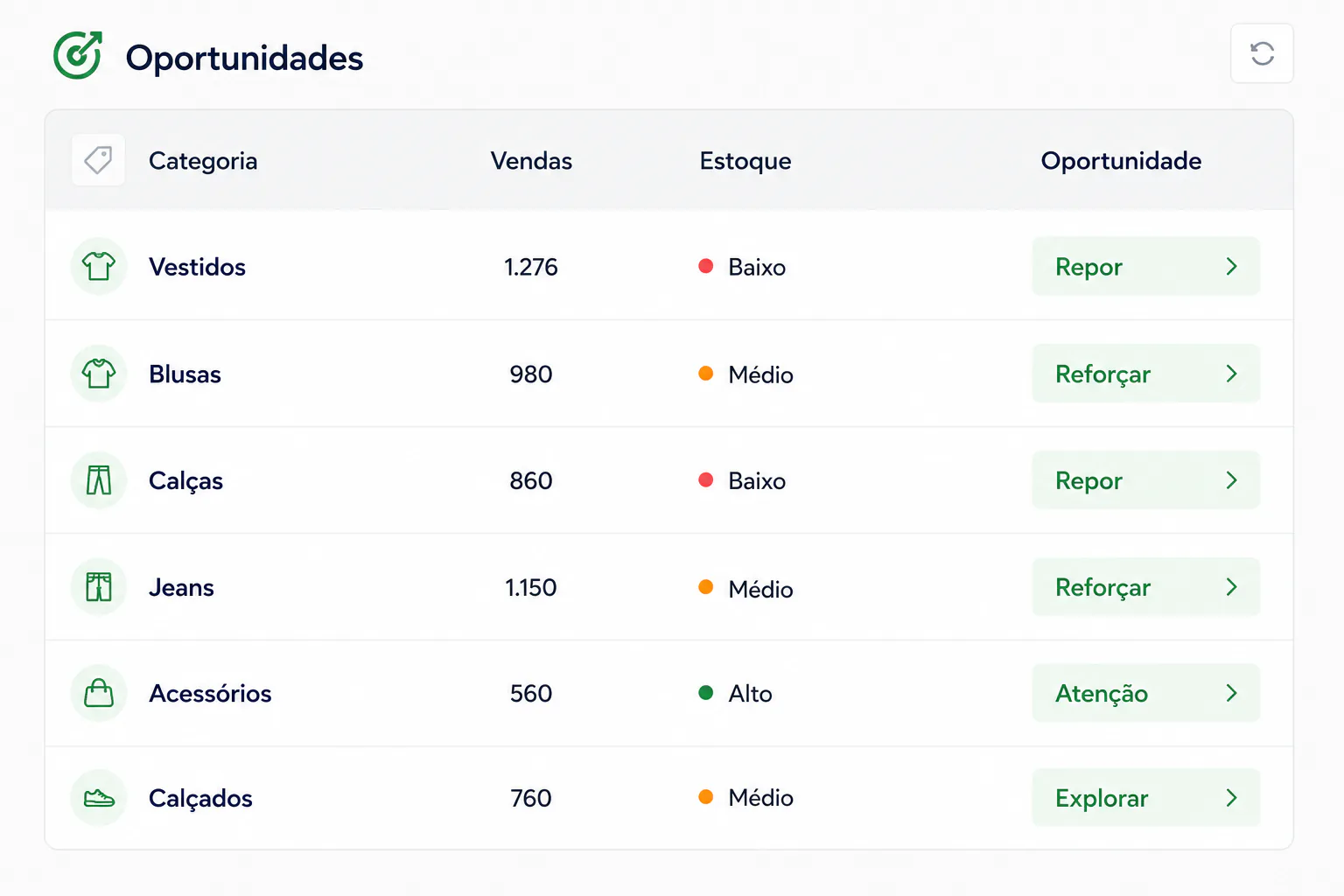Click the Oportunidades target logo icon
Screen dimensions: 1344x896
click(78, 55)
